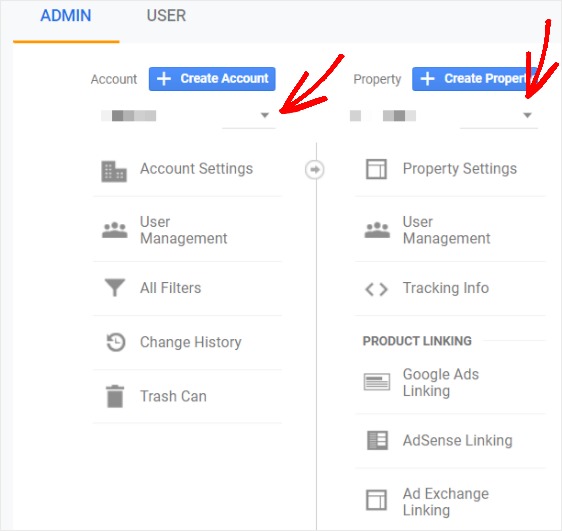Click the PRODUCT LINKING heading text

pos(417,341)
